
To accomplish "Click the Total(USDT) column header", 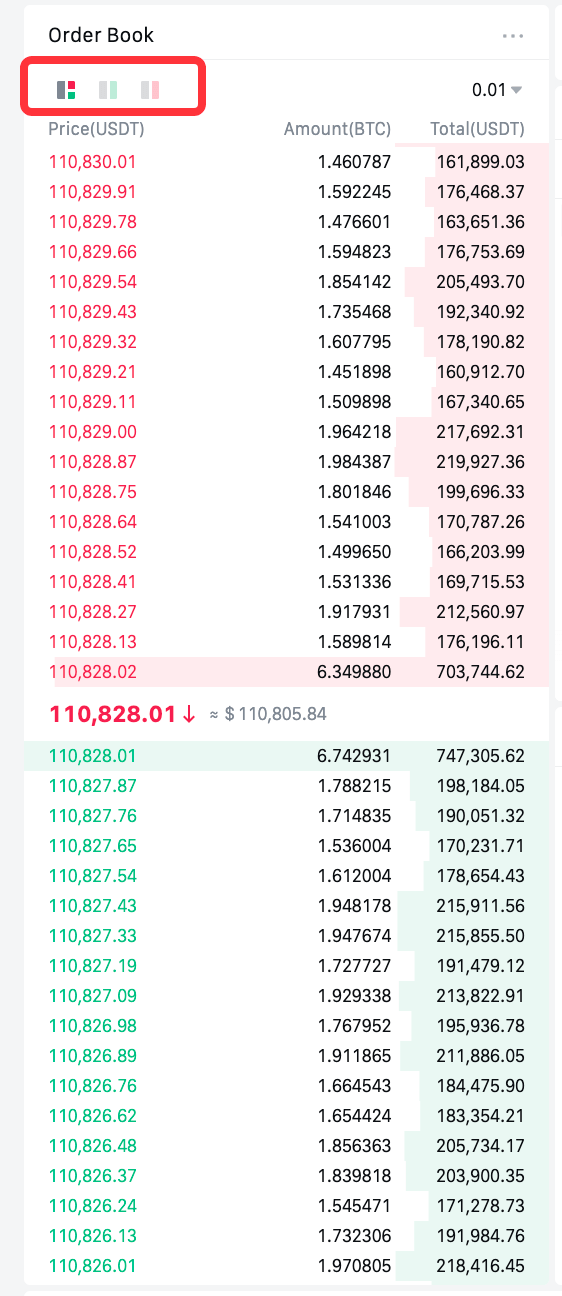I will click(478, 129).
